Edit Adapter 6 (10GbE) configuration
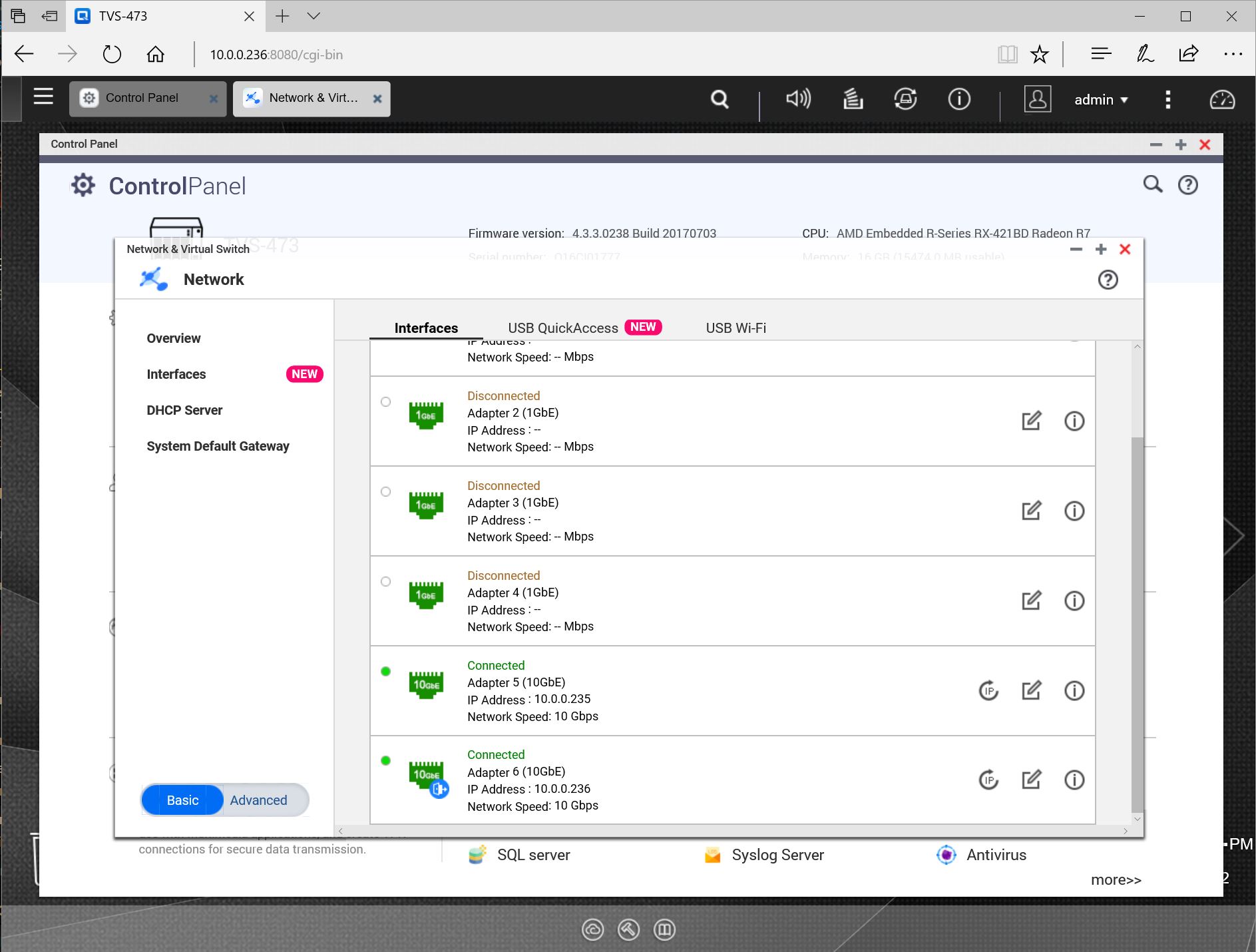 click(1031, 780)
